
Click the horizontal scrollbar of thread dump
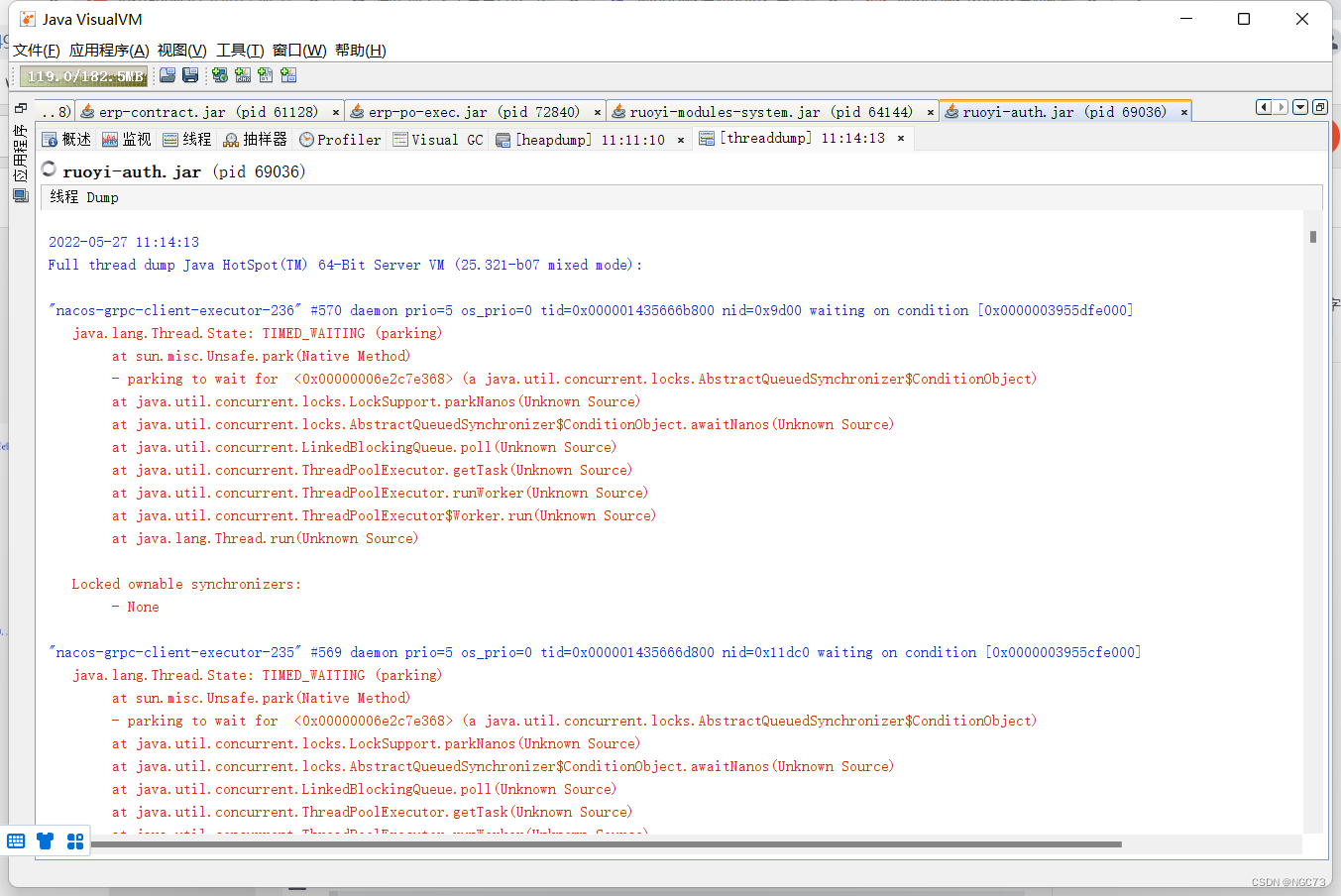click(606, 844)
